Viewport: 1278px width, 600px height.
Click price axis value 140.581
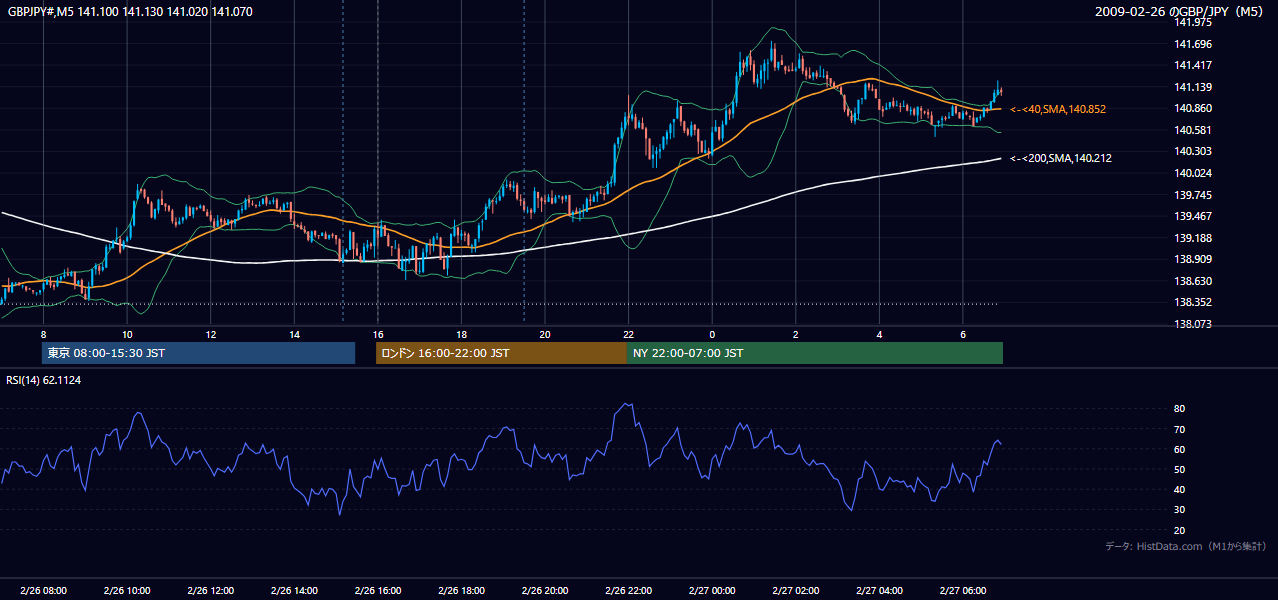tap(1192, 130)
